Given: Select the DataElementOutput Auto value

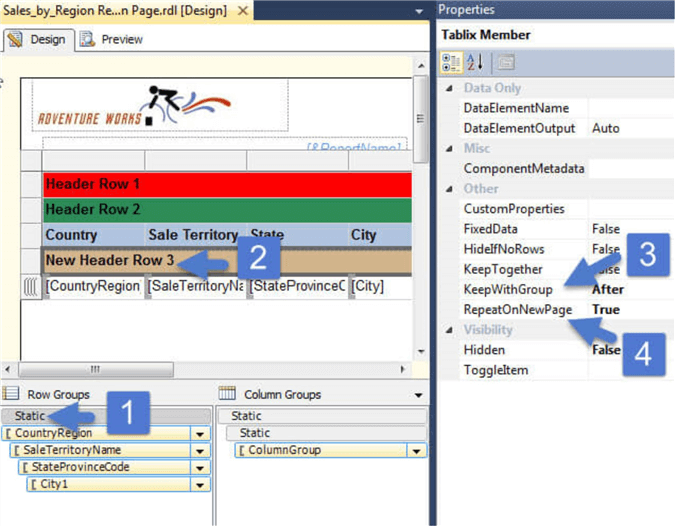Looking at the screenshot, I should [606, 128].
